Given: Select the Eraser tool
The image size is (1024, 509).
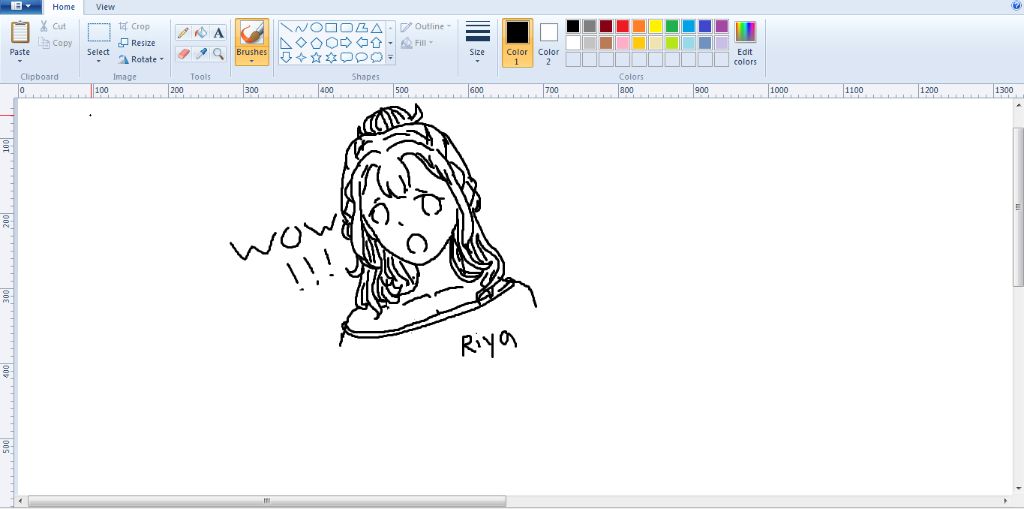Looking at the screenshot, I should (184, 54).
